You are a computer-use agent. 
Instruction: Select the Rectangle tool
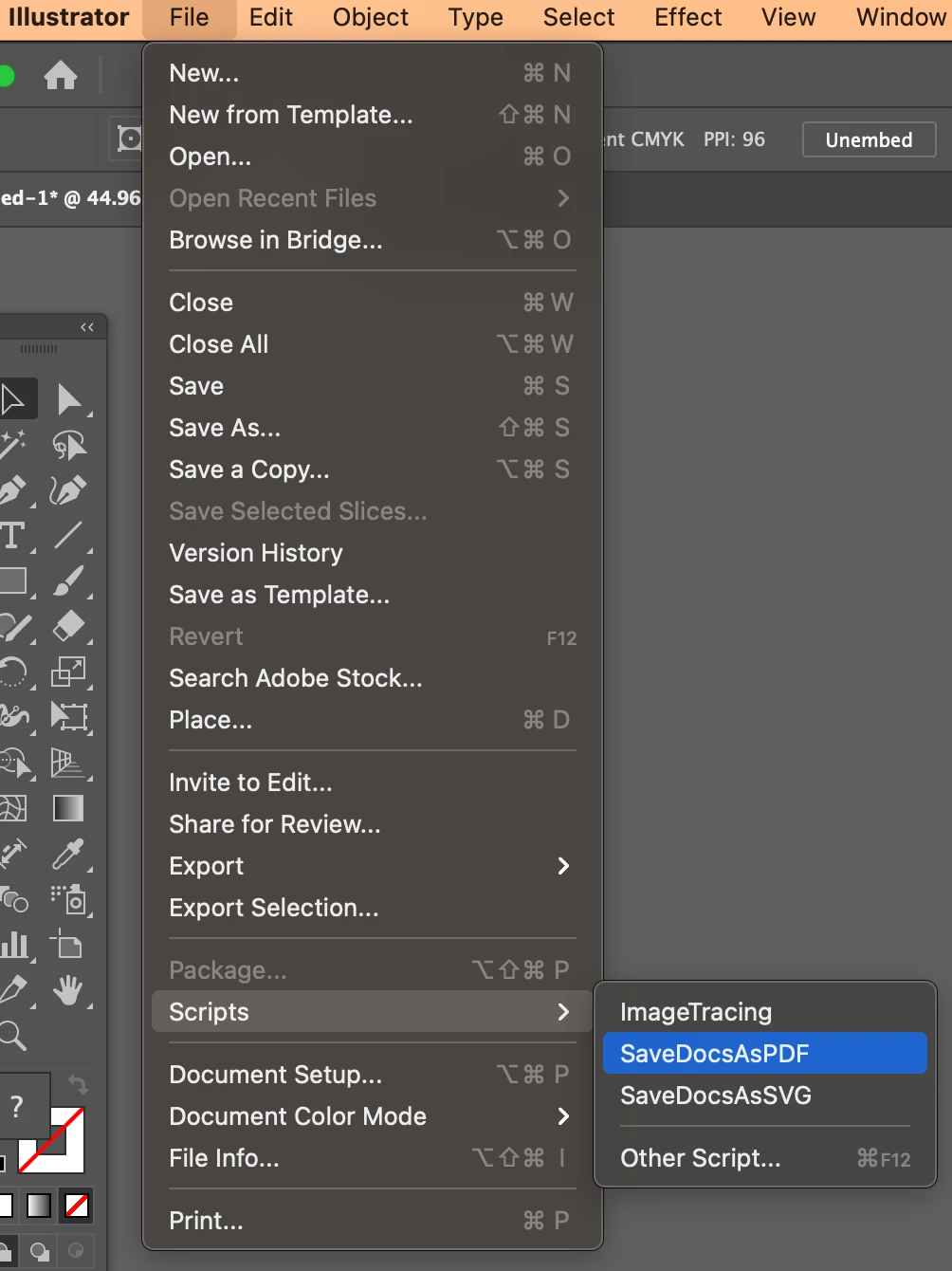tap(13, 580)
